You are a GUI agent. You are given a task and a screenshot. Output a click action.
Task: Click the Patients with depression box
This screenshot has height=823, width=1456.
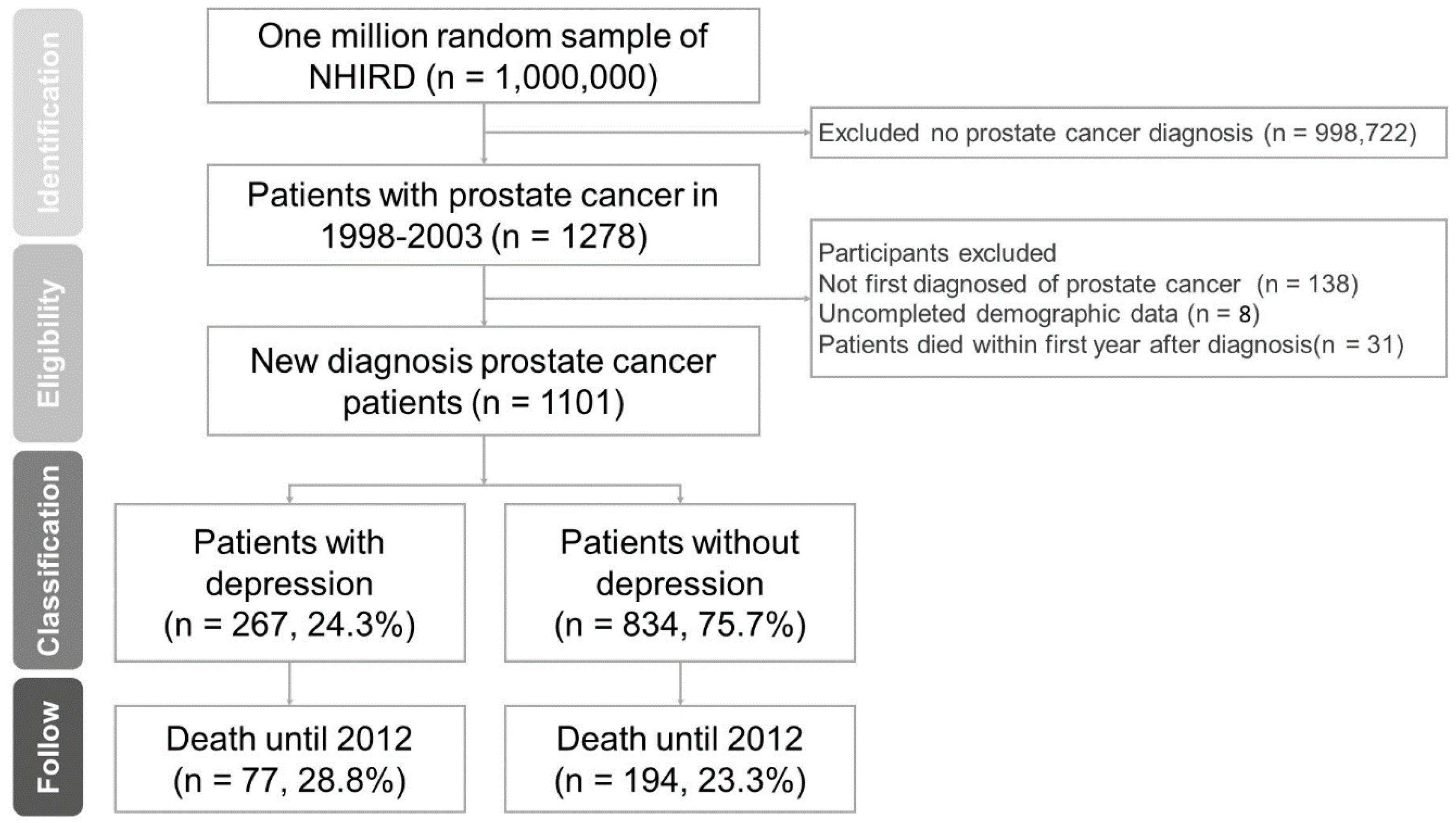coord(290,583)
